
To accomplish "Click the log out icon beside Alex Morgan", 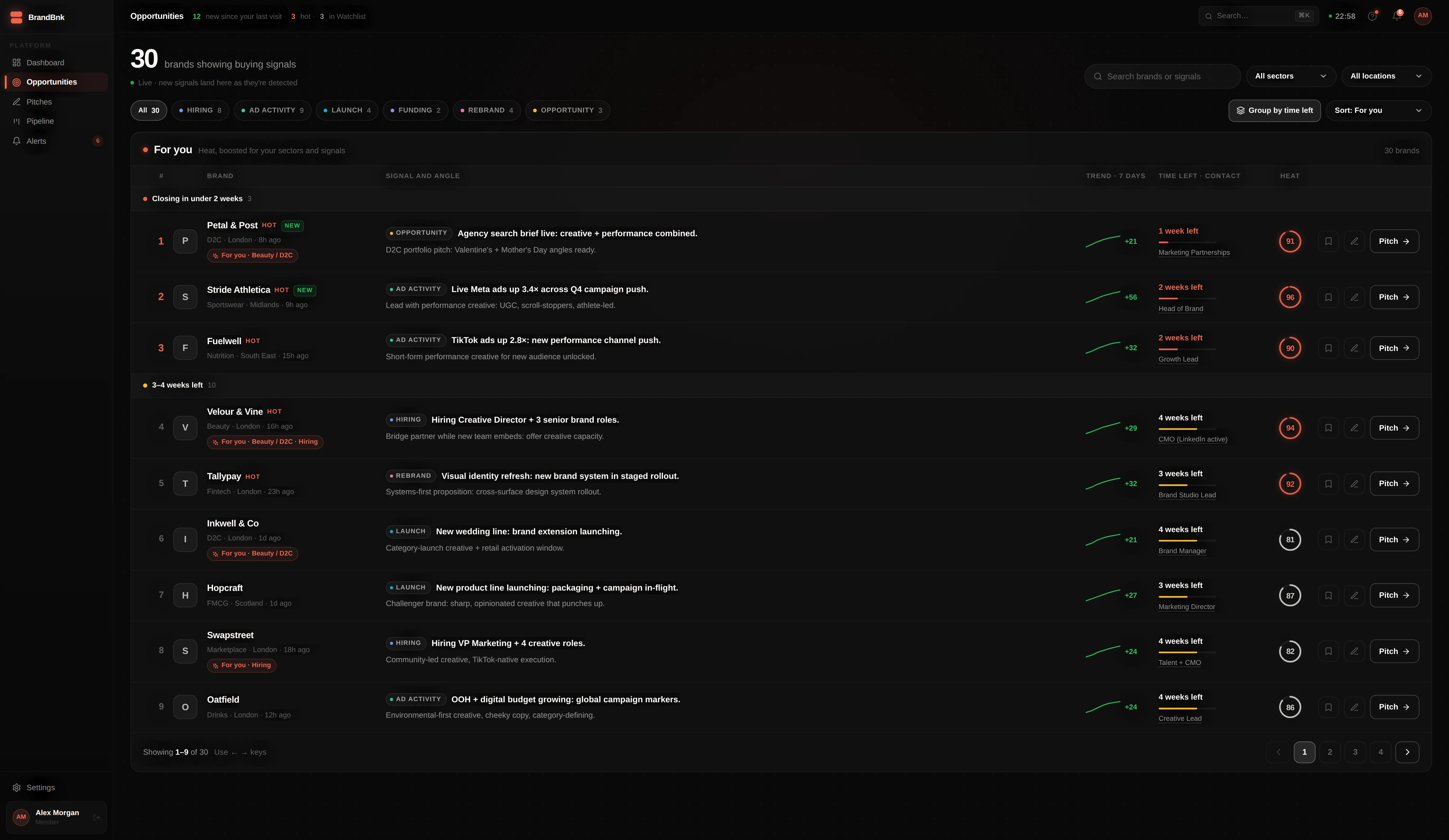I will click(x=97, y=817).
